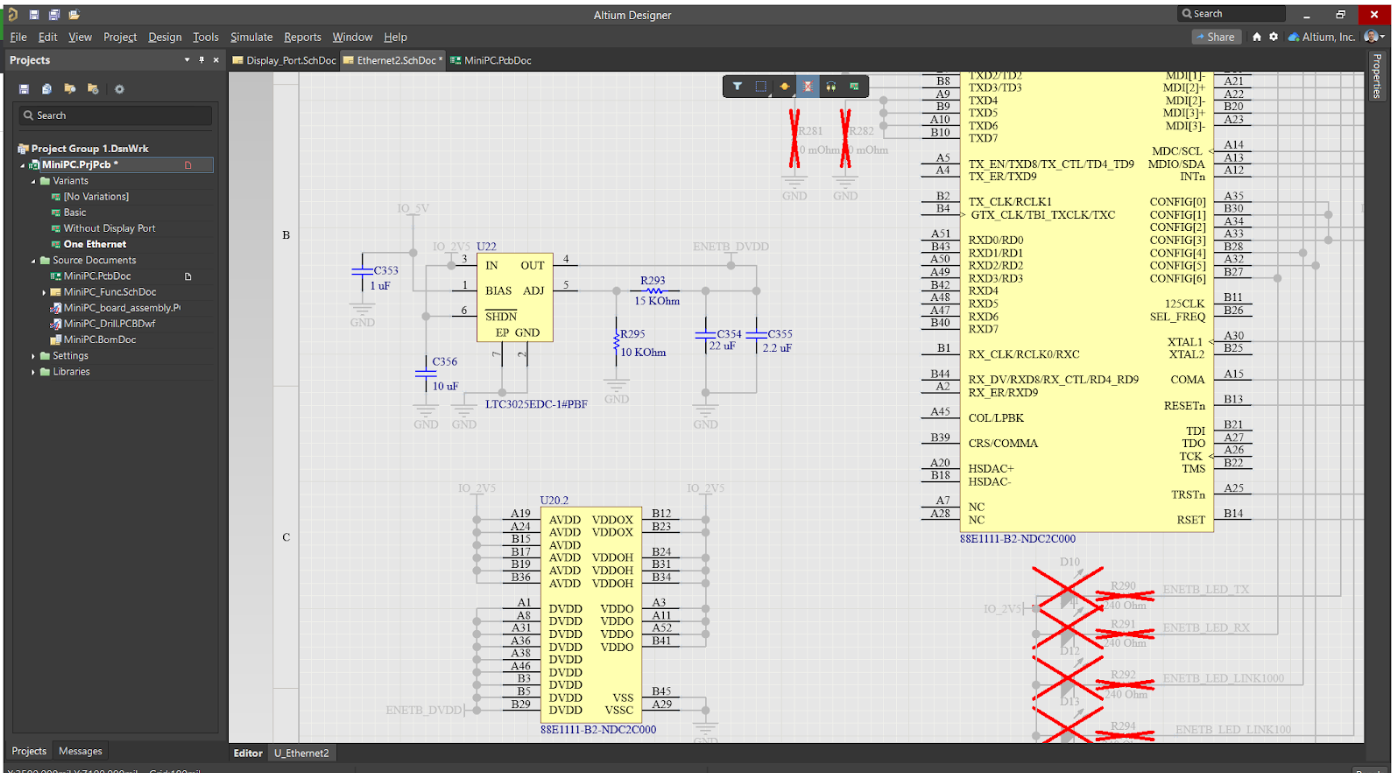1392x773 pixels.
Task: Click the selection filter funnel icon
Action: click(737, 87)
